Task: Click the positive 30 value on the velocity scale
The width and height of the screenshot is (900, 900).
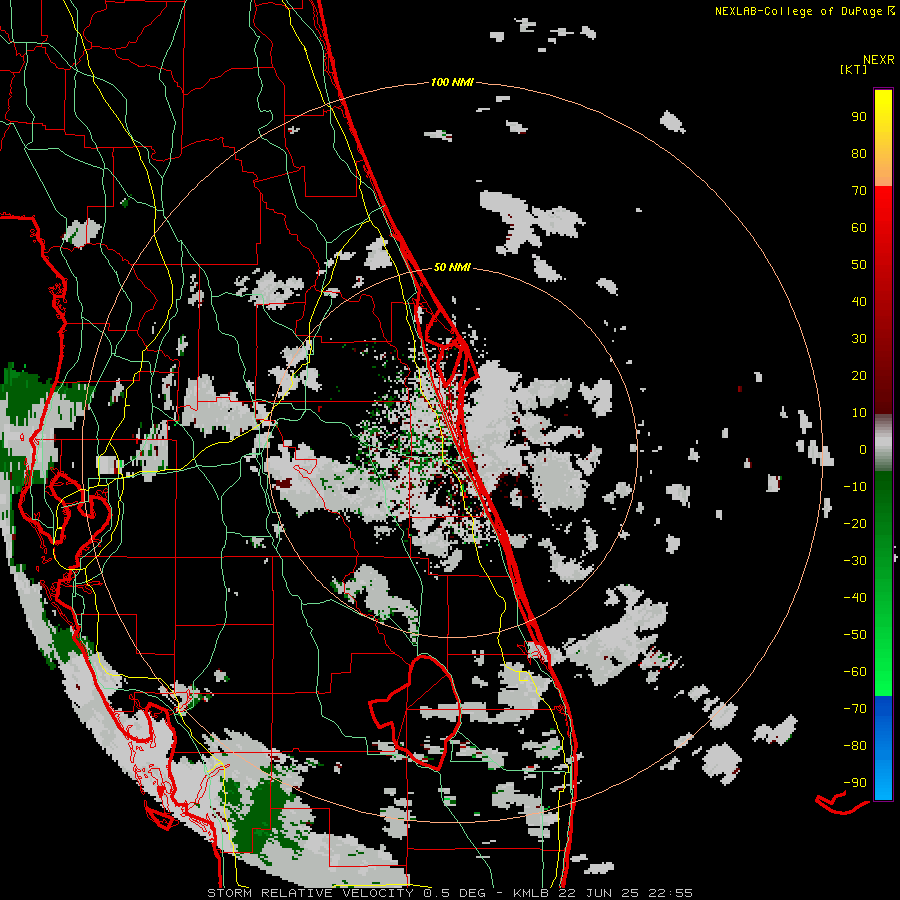Action: (859, 339)
